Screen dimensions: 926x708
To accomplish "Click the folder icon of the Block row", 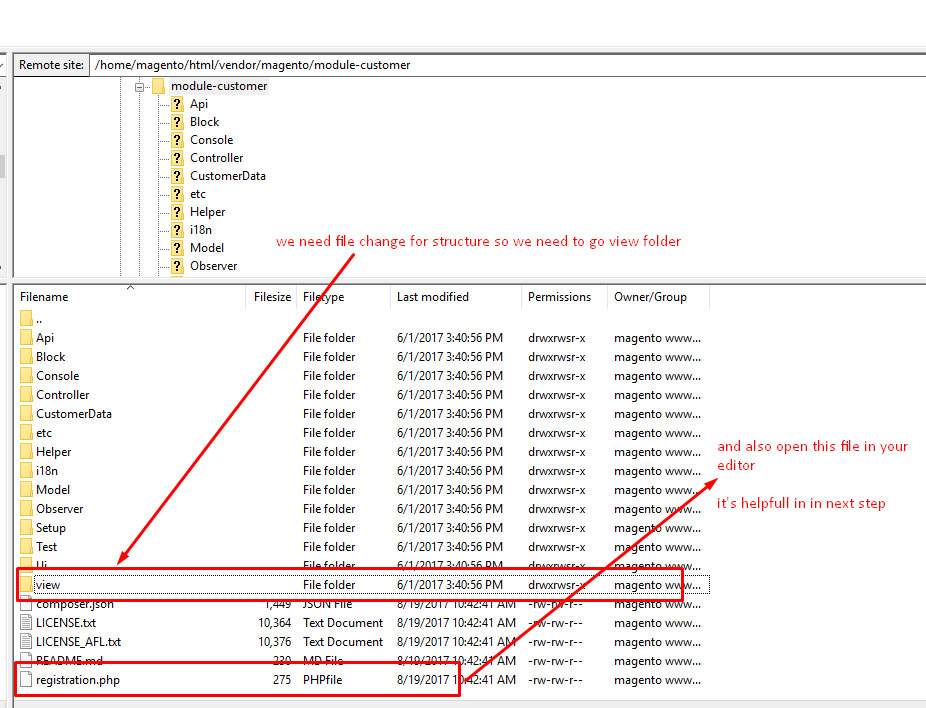I will click(26, 357).
